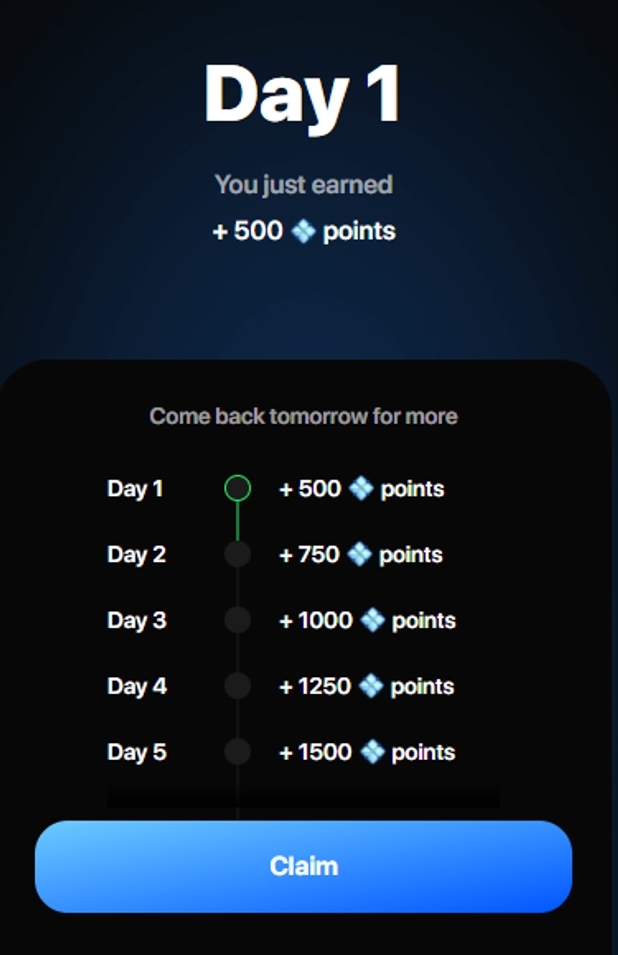Click the diamond icon in +750 row
Image resolution: width=618 pixels, height=955 pixels.
click(x=359, y=554)
